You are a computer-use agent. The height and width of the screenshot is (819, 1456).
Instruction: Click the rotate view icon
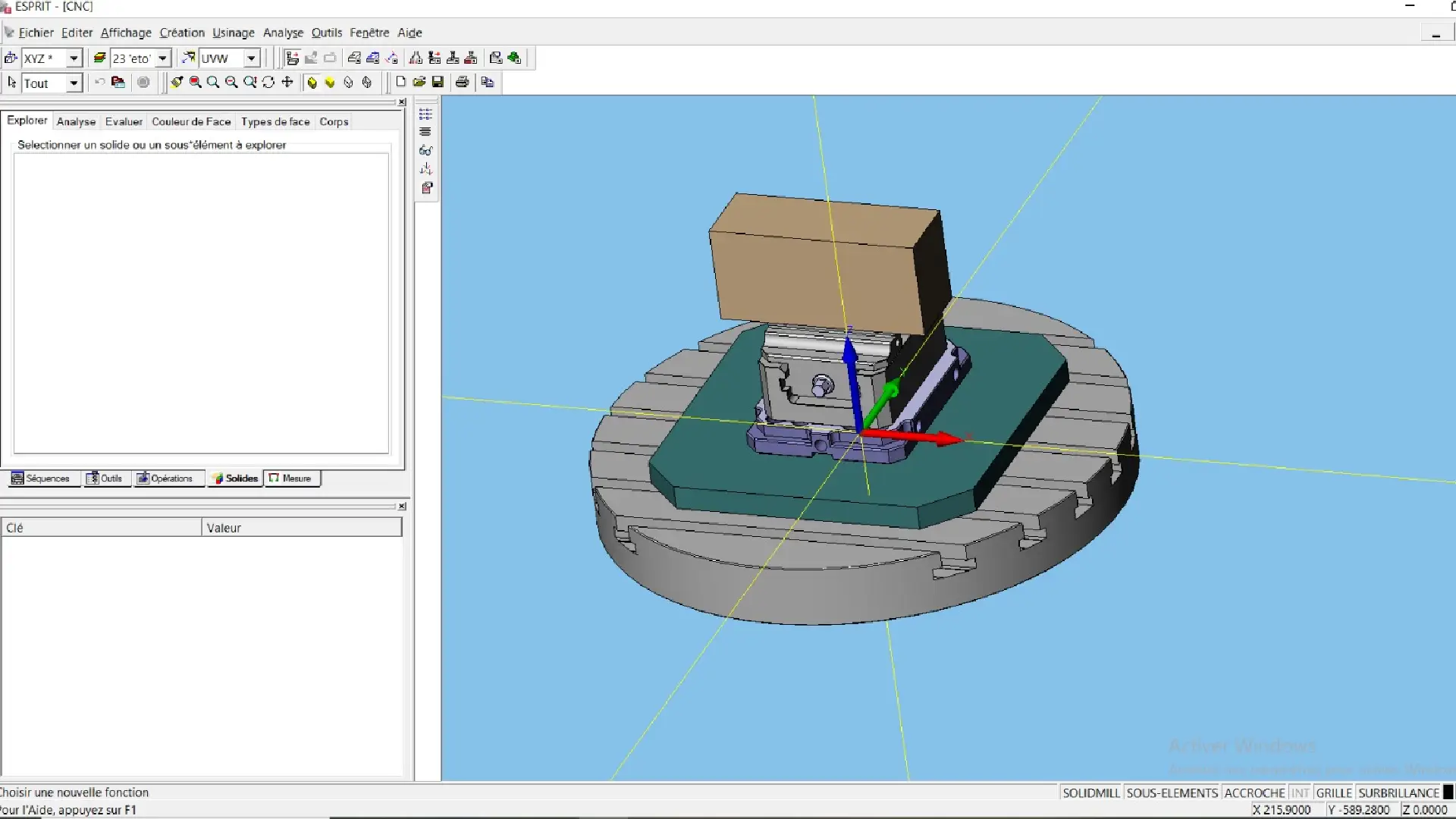[268, 82]
